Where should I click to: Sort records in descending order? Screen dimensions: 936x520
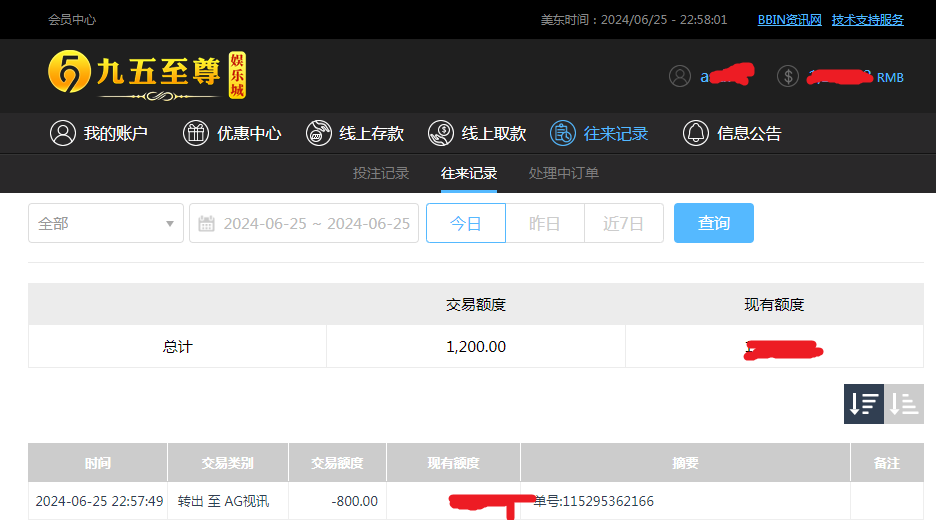[x=864, y=404]
